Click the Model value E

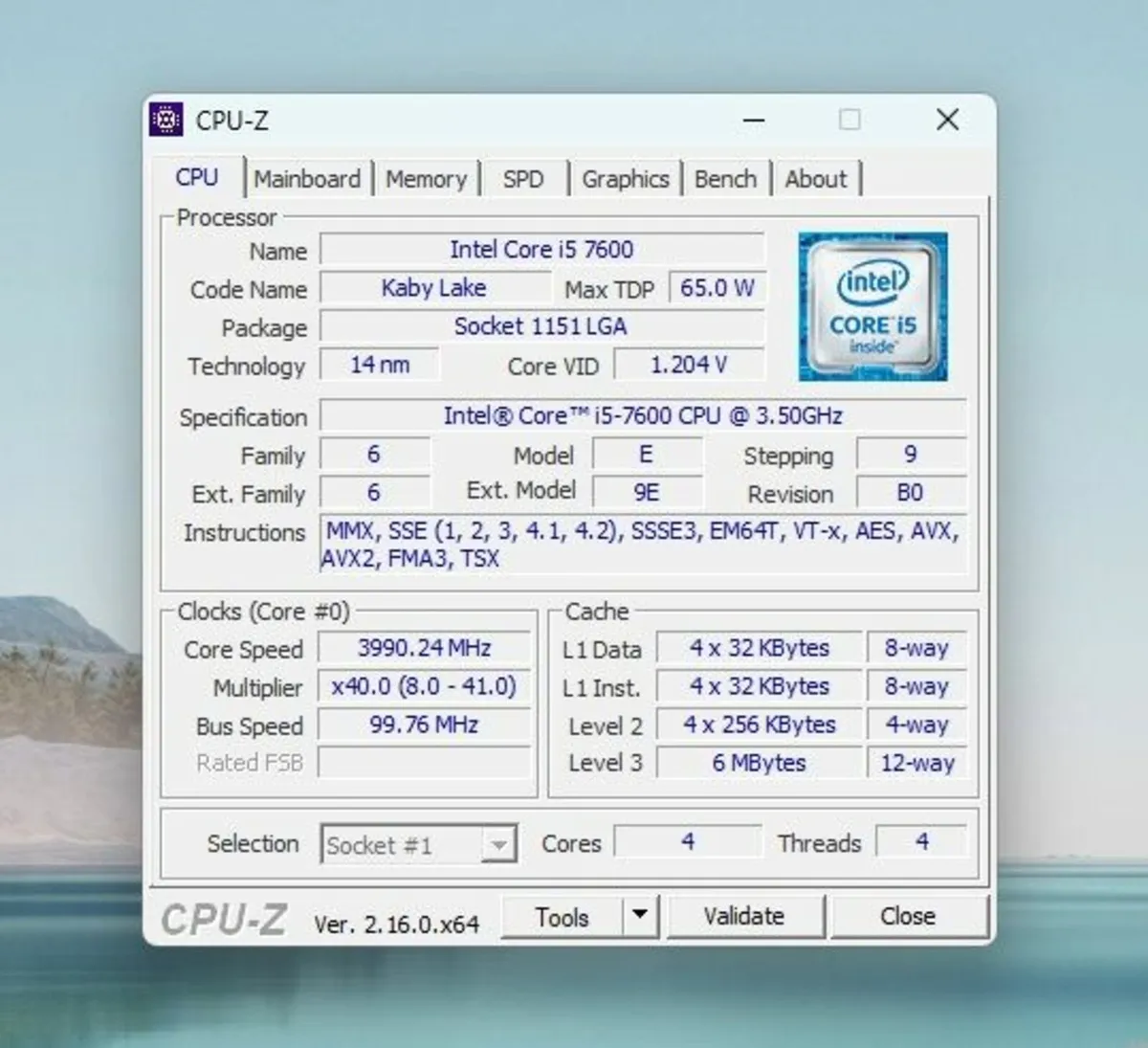(647, 454)
